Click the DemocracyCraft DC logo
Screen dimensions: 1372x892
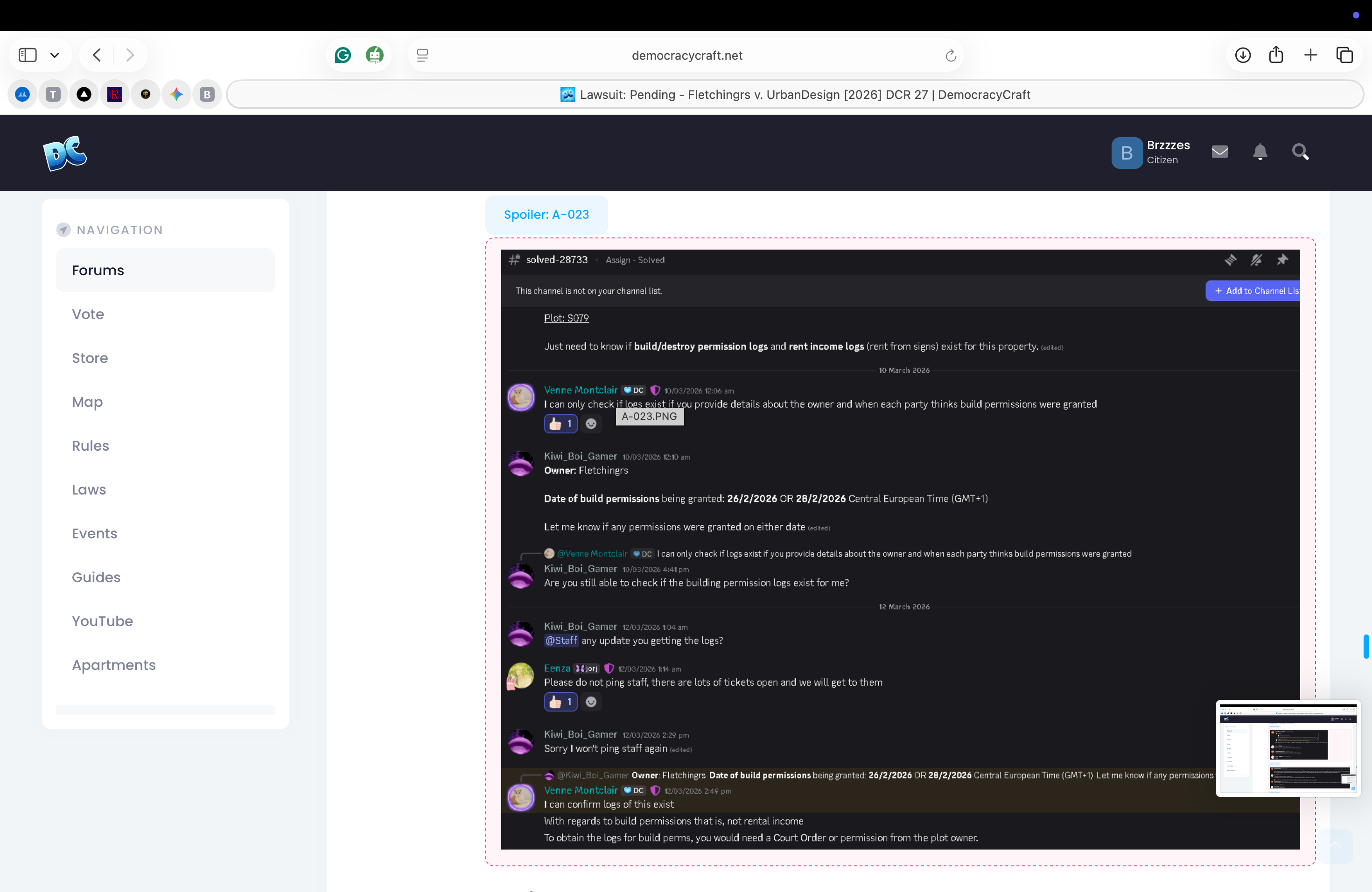pos(65,153)
